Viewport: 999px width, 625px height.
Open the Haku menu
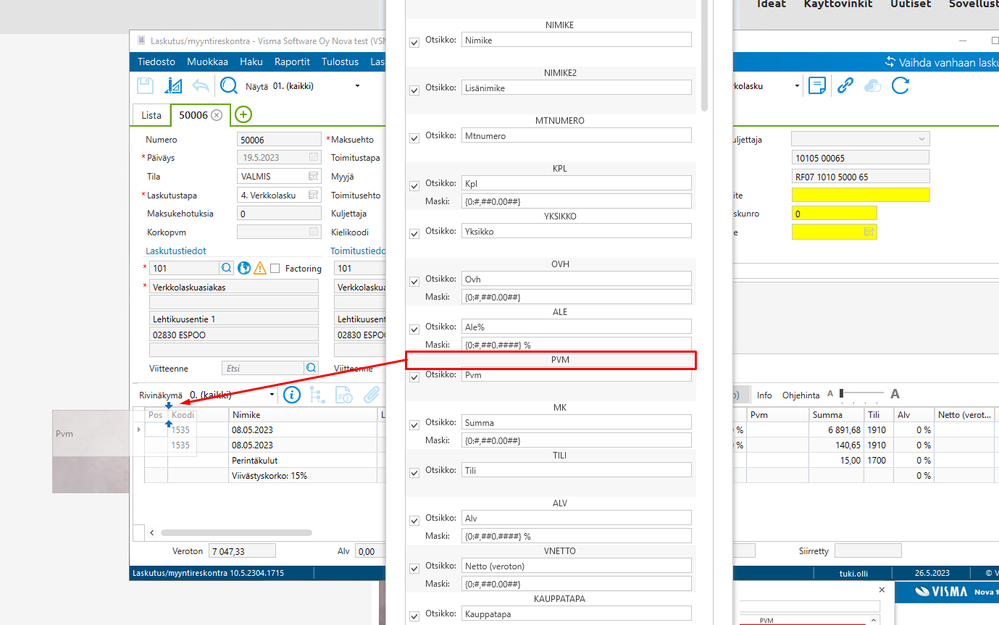pyautogui.click(x=251, y=62)
